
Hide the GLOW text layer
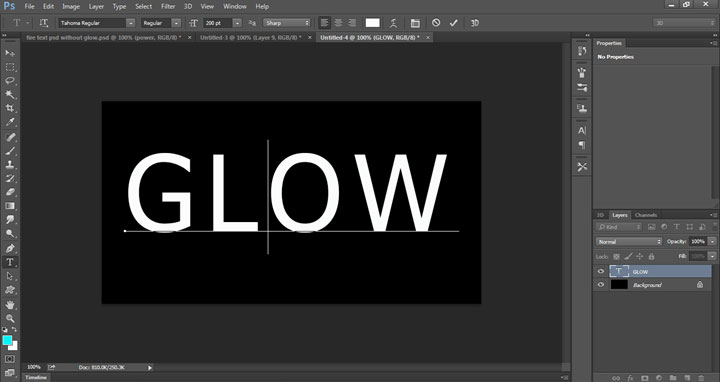click(601, 271)
